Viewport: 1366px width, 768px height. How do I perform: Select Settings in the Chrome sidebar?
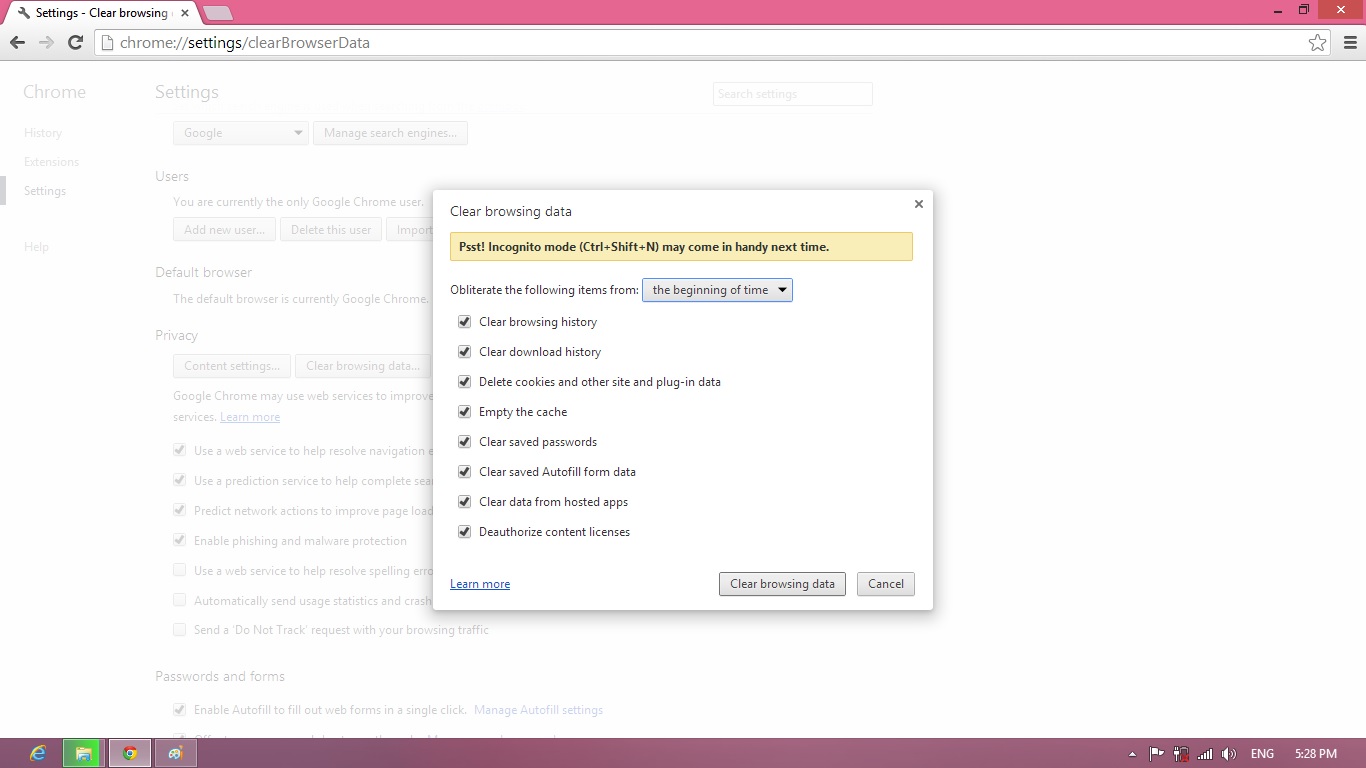click(x=45, y=191)
